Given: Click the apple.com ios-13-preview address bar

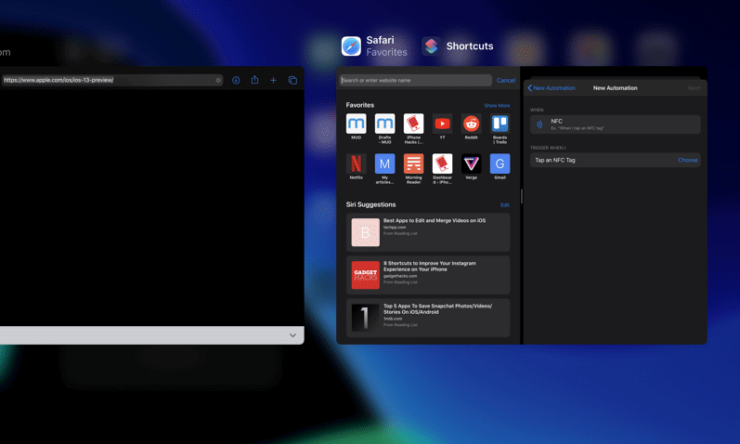Looking at the screenshot, I should coord(112,80).
